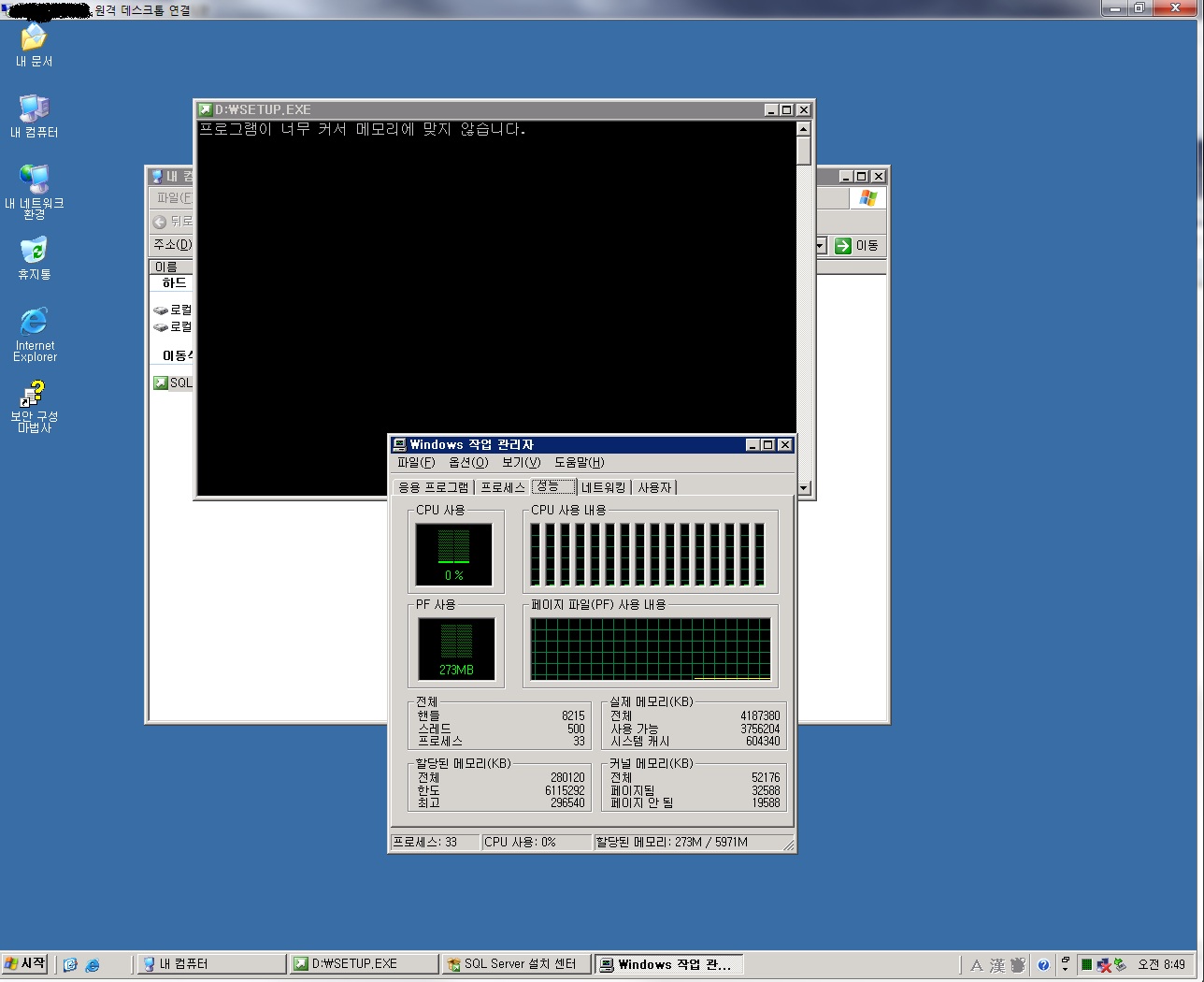
Task: Click the 최고 value 296540
Action: pyautogui.click(x=567, y=802)
